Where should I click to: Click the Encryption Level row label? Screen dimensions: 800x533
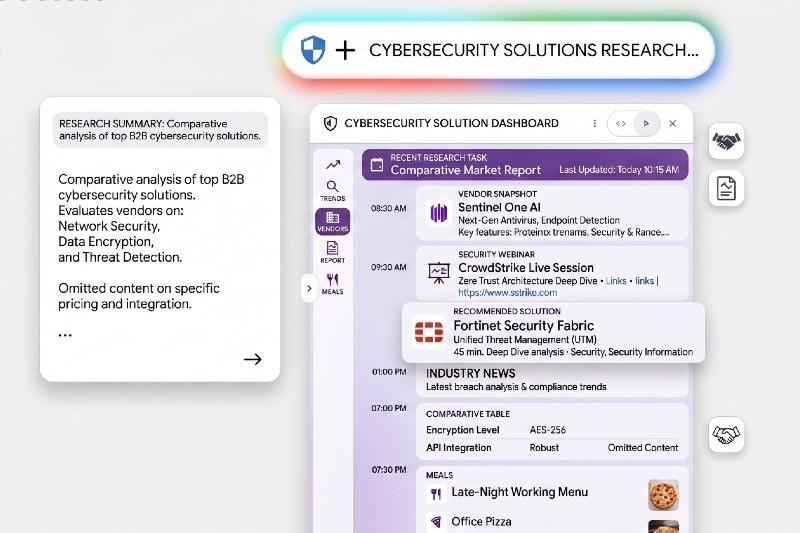point(463,430)
